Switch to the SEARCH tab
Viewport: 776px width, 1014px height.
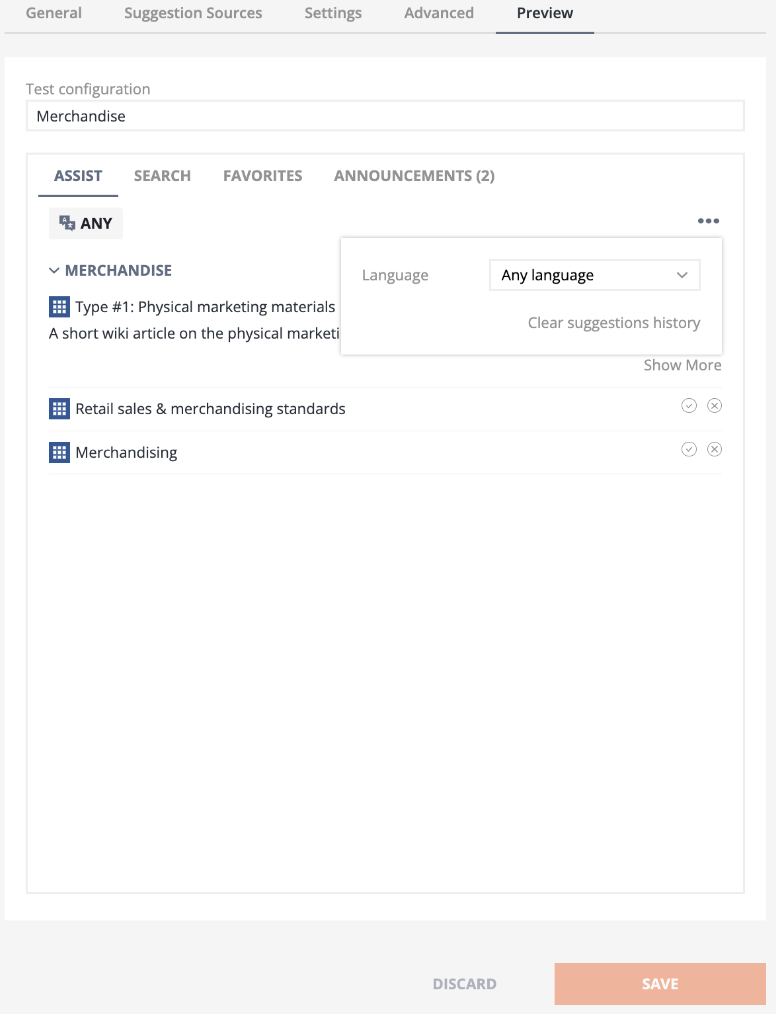[162, 176]
